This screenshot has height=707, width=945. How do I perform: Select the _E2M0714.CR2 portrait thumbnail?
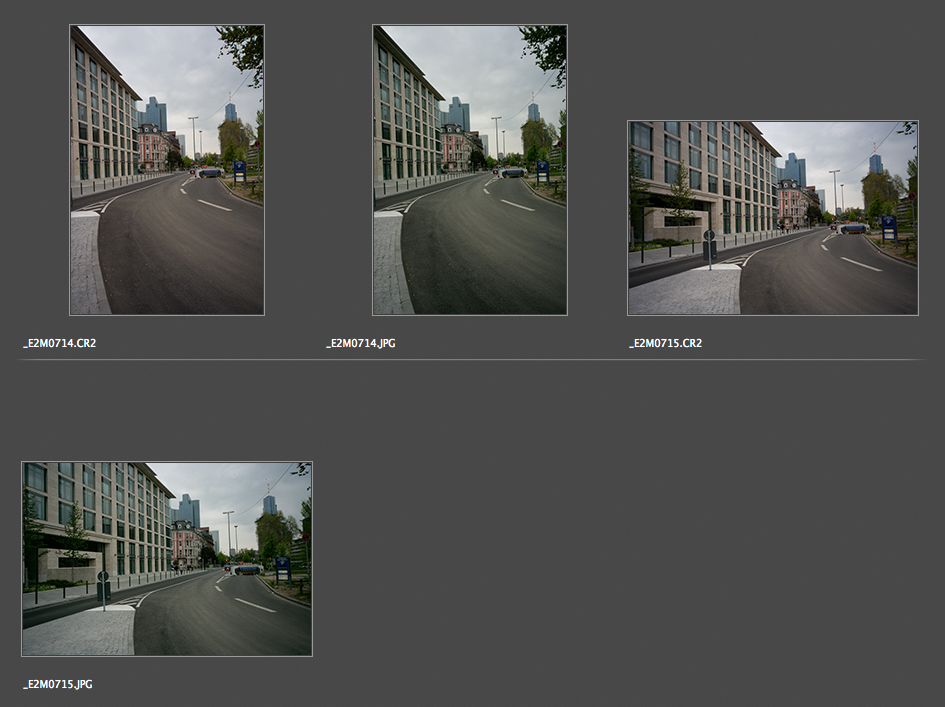click(166, 170)
